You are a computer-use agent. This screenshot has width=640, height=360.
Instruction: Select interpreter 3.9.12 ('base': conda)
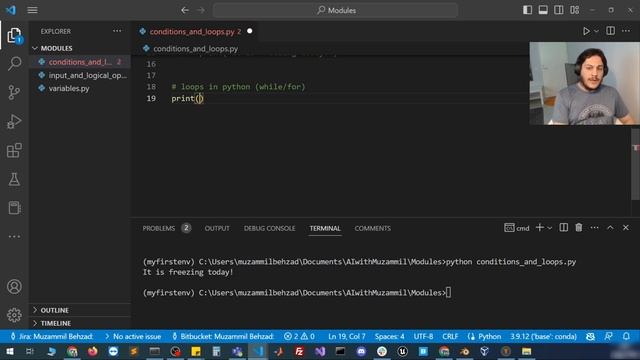point(543,337)
